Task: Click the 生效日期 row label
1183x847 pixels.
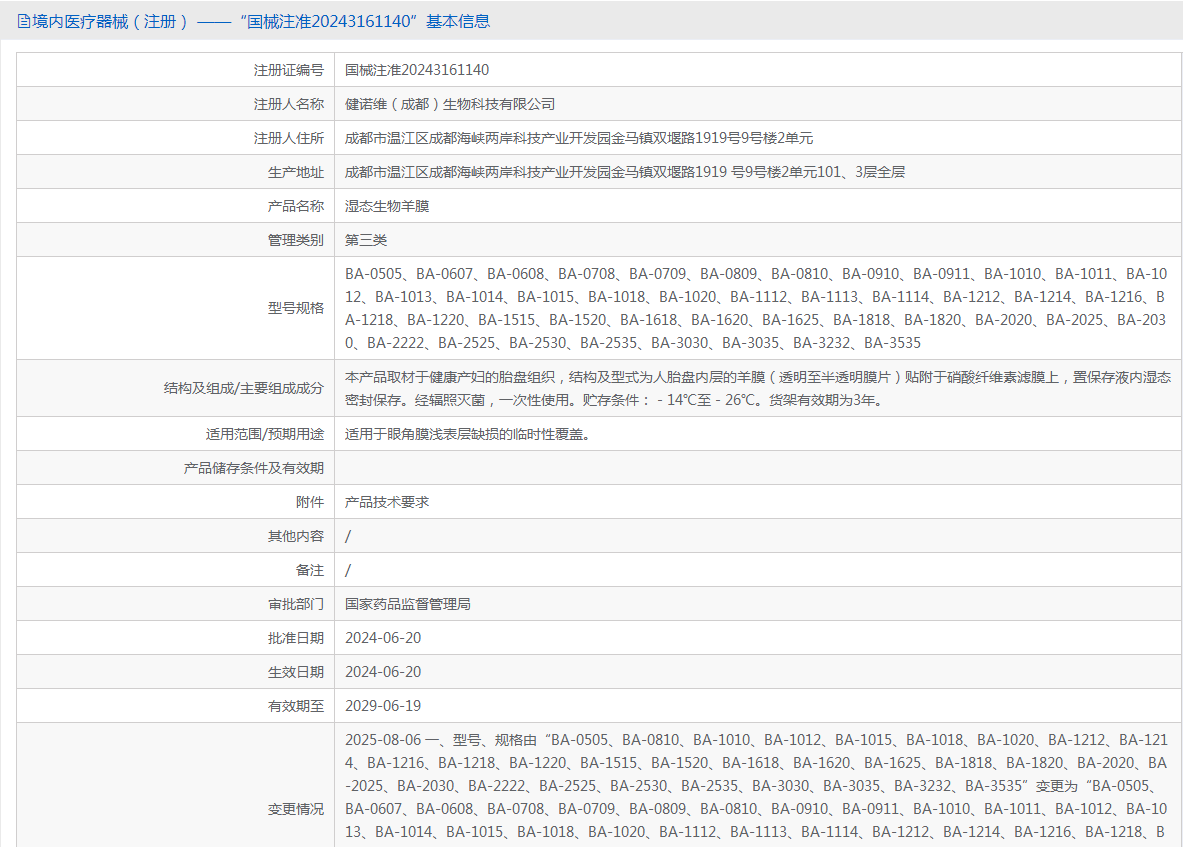Action: point(296,672)
